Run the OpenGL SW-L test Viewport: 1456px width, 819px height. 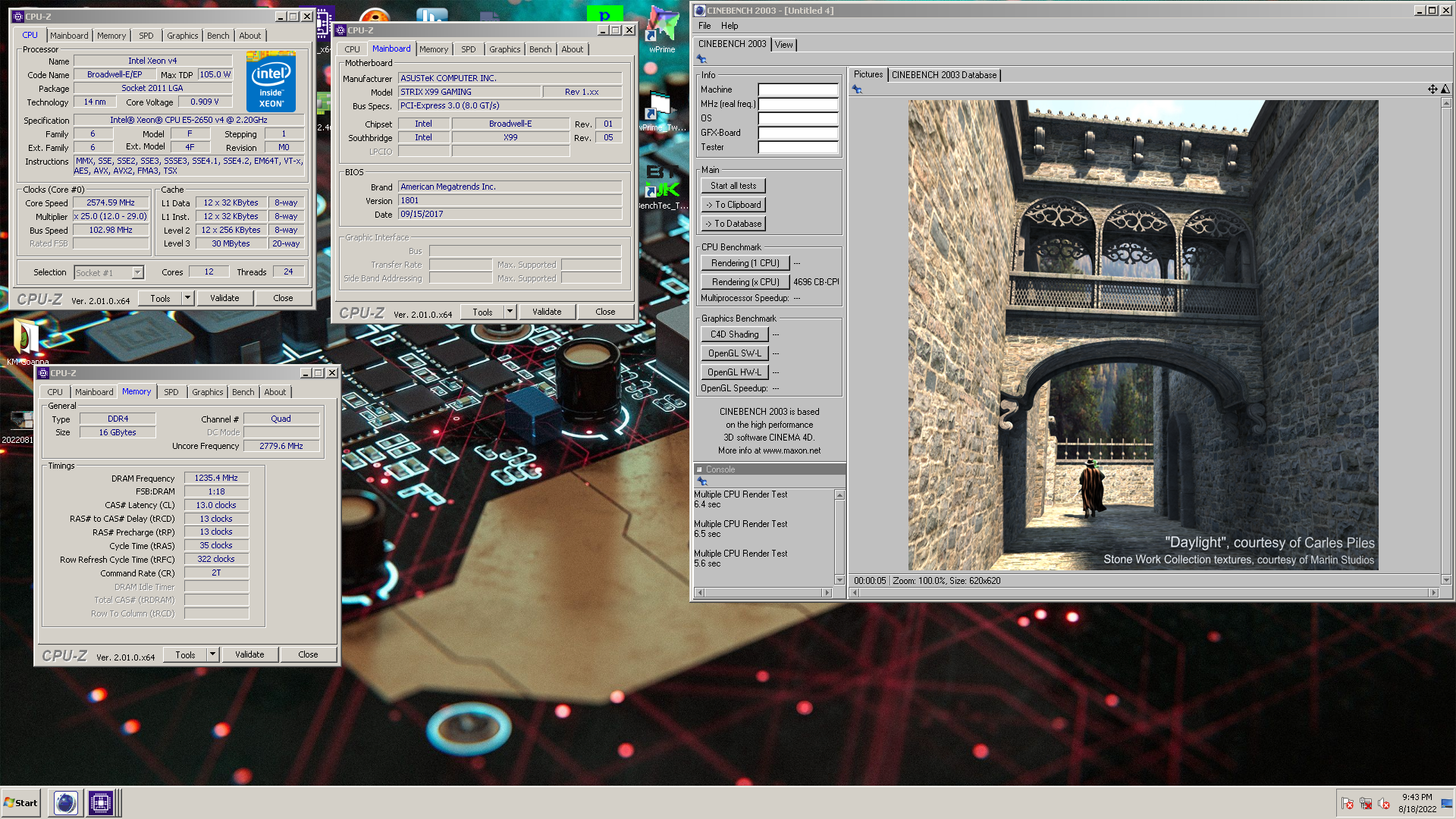(735, 353)
